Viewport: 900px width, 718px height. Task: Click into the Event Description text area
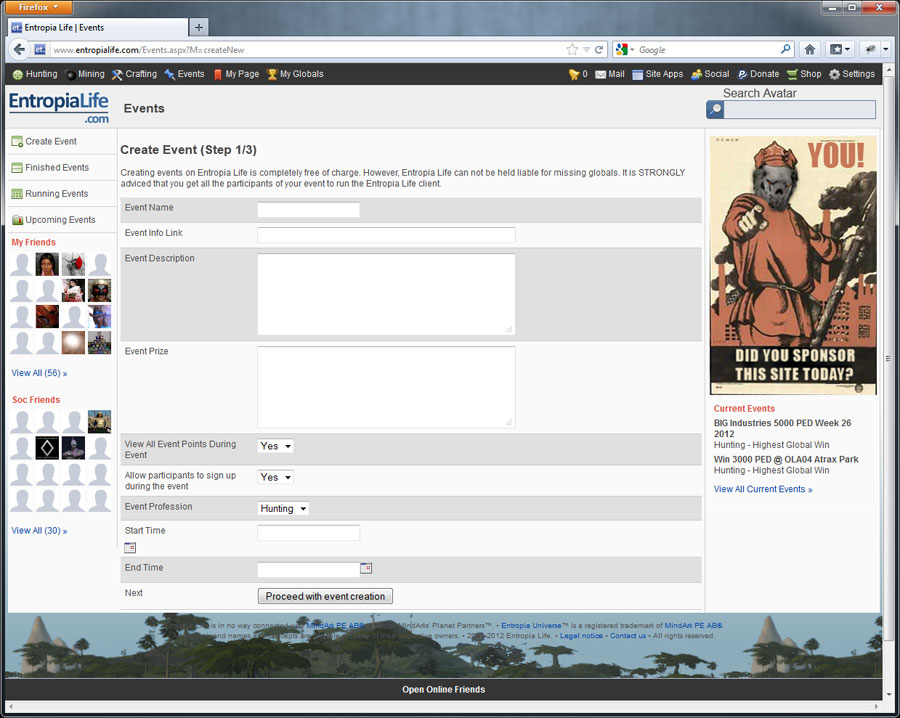[386, 294]
